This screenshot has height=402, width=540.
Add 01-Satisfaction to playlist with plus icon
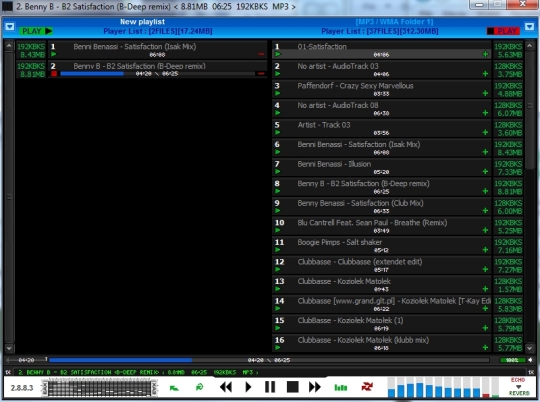[485, 54]
